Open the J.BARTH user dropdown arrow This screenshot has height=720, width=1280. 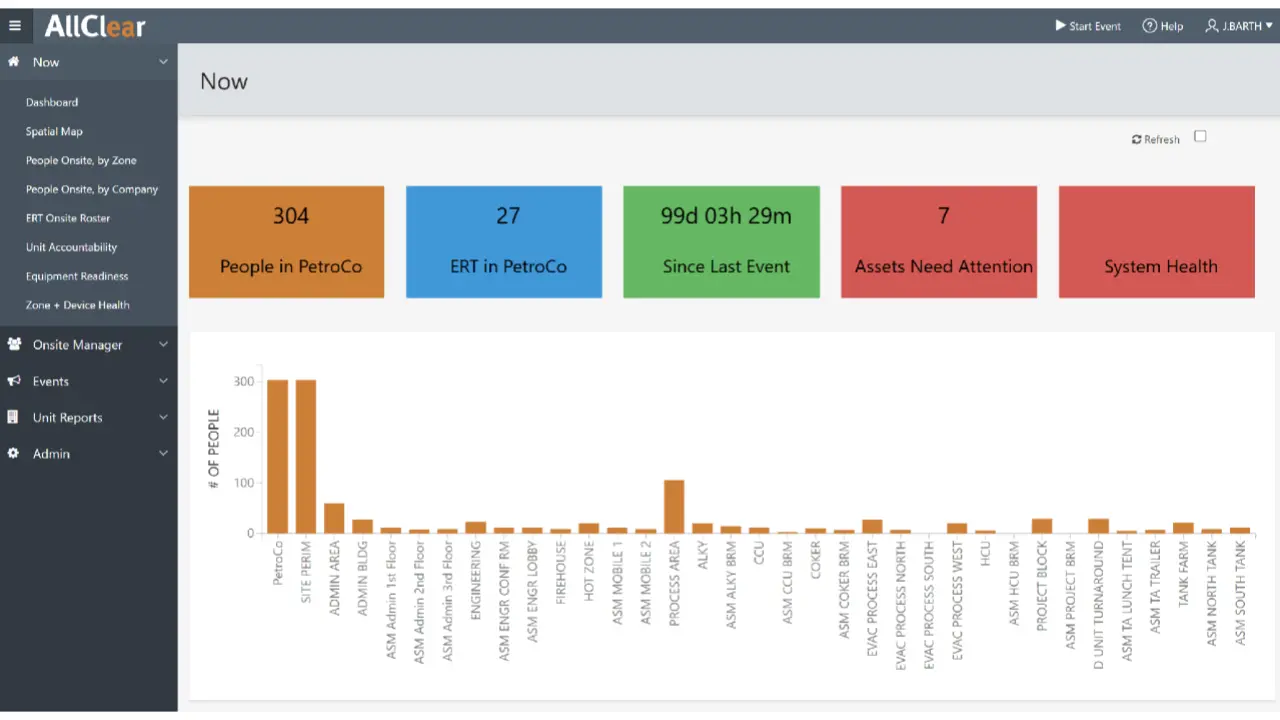1269,26
